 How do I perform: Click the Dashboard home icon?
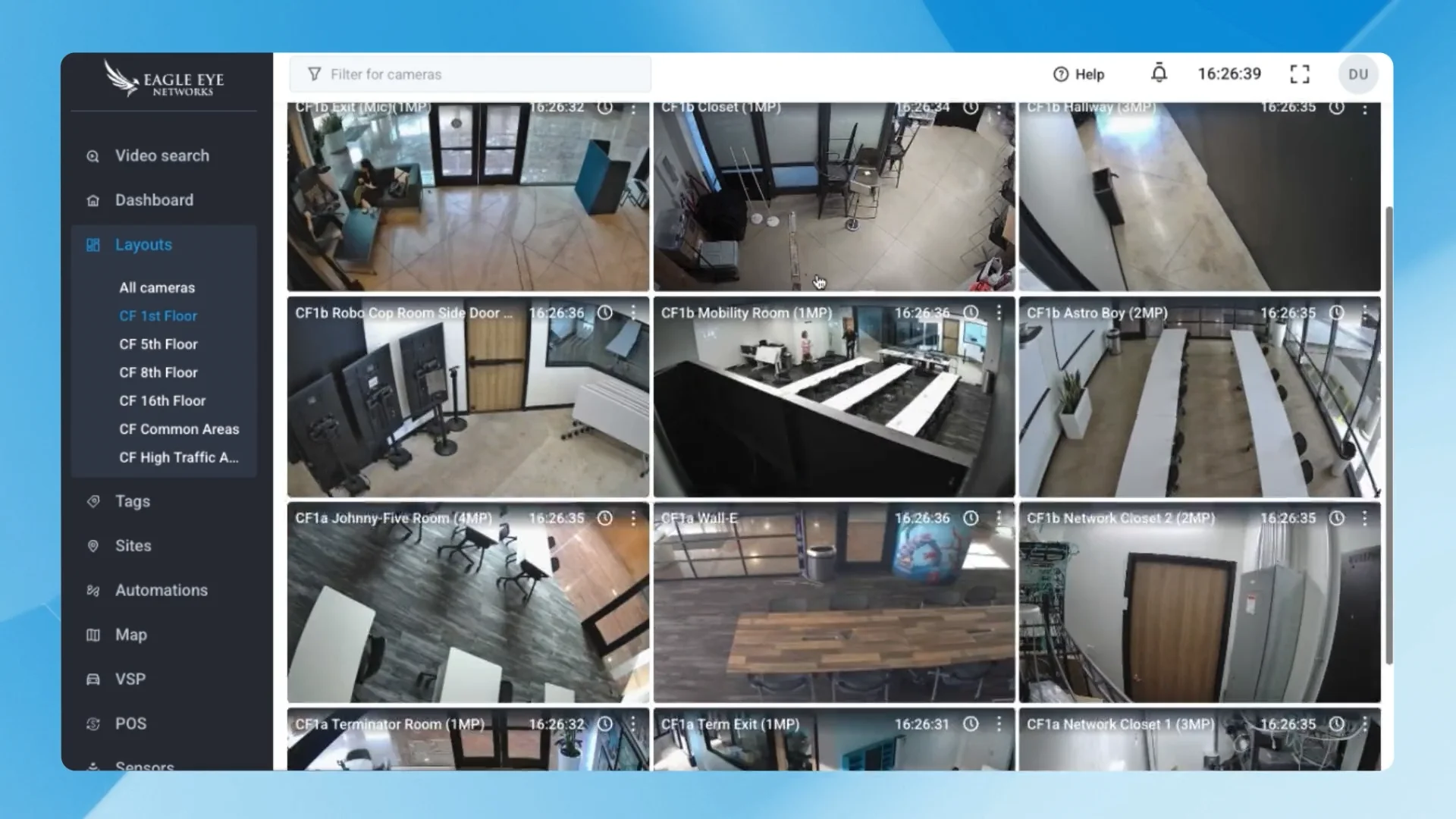click(93, 201)
